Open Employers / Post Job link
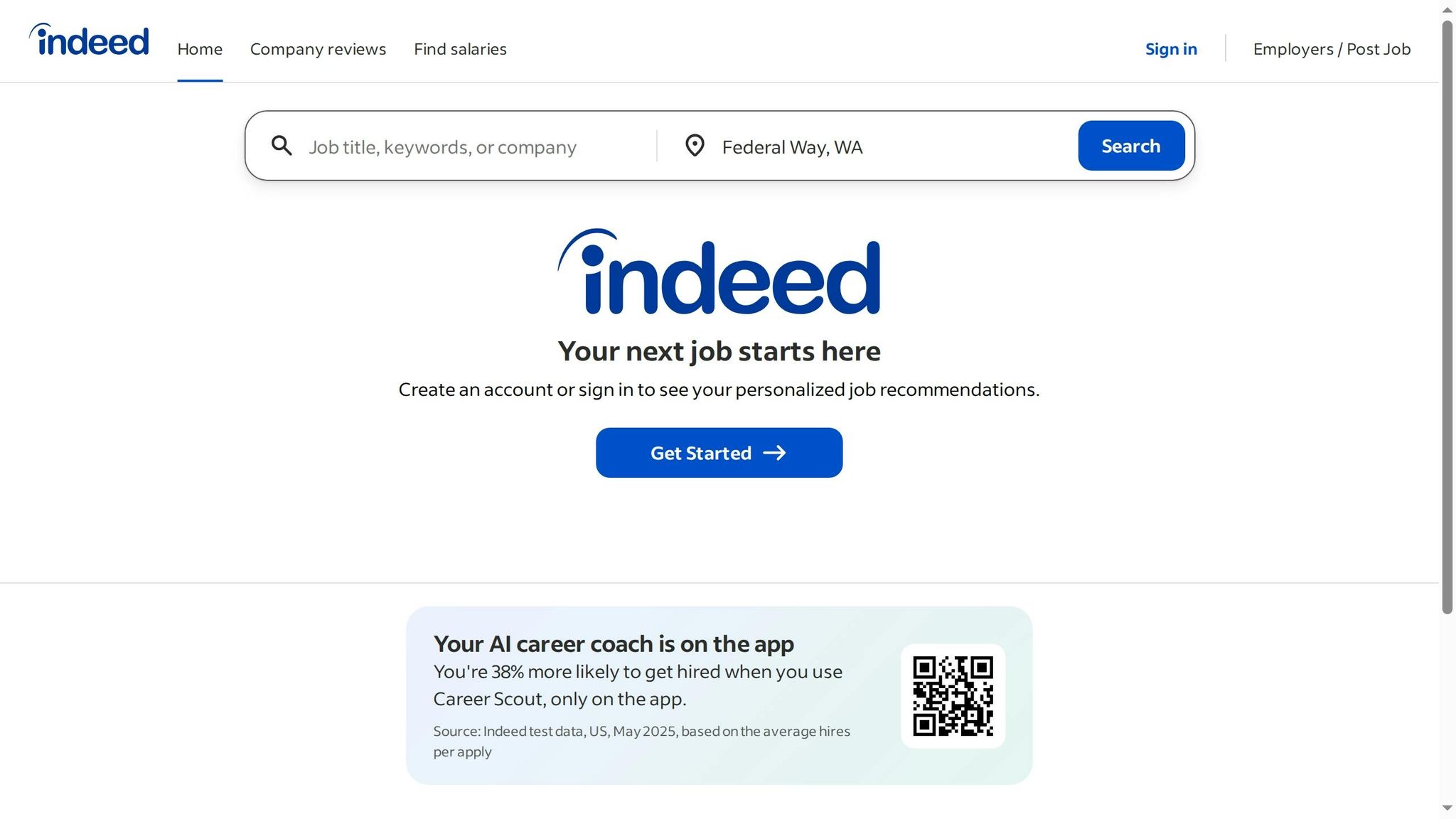The image size is (1456, 819). (1332, 49)
